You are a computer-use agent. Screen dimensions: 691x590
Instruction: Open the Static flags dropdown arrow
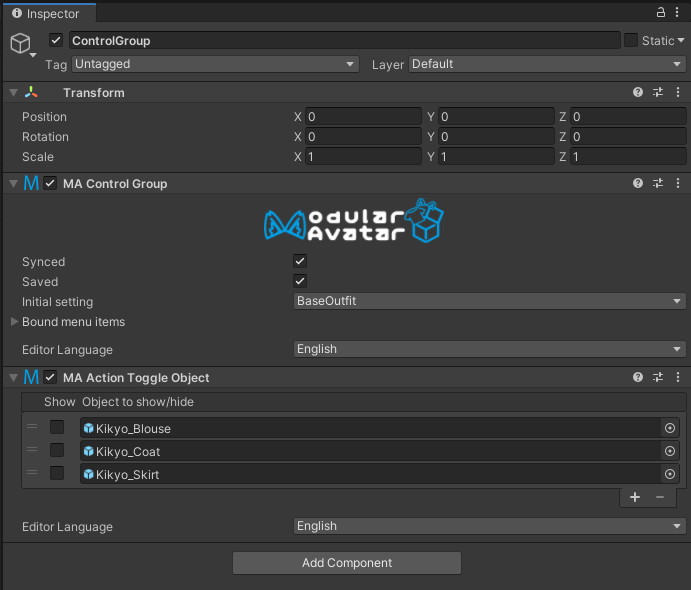[681, 40]
